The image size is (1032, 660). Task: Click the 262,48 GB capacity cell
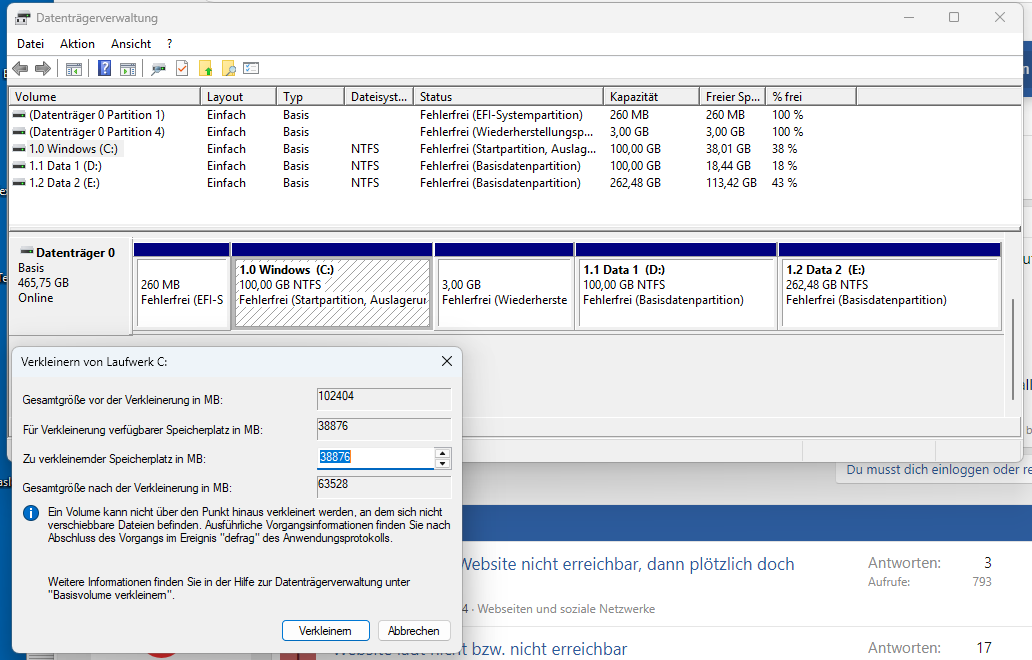[635, 184]
